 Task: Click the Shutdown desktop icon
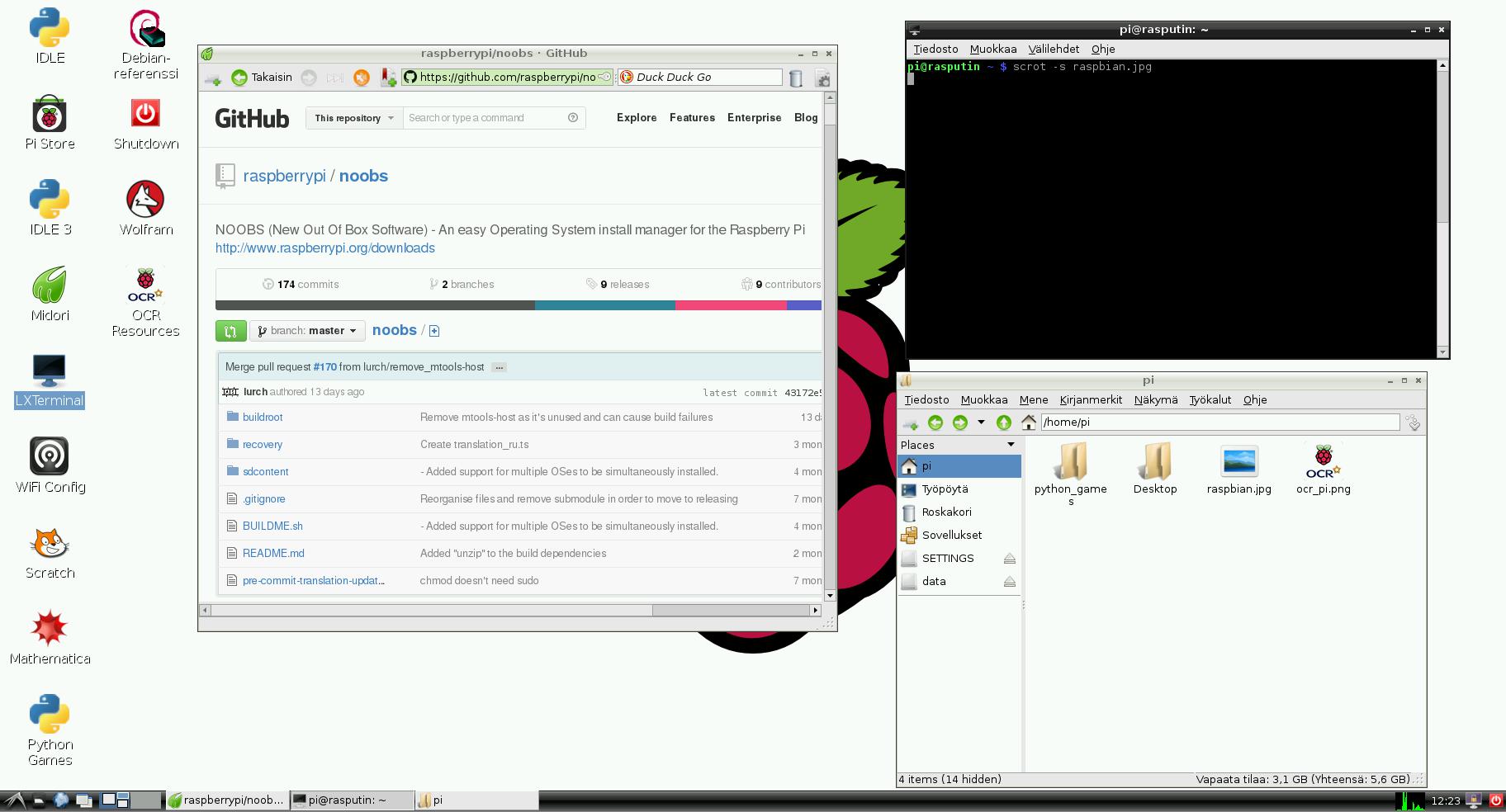point(146,123)
